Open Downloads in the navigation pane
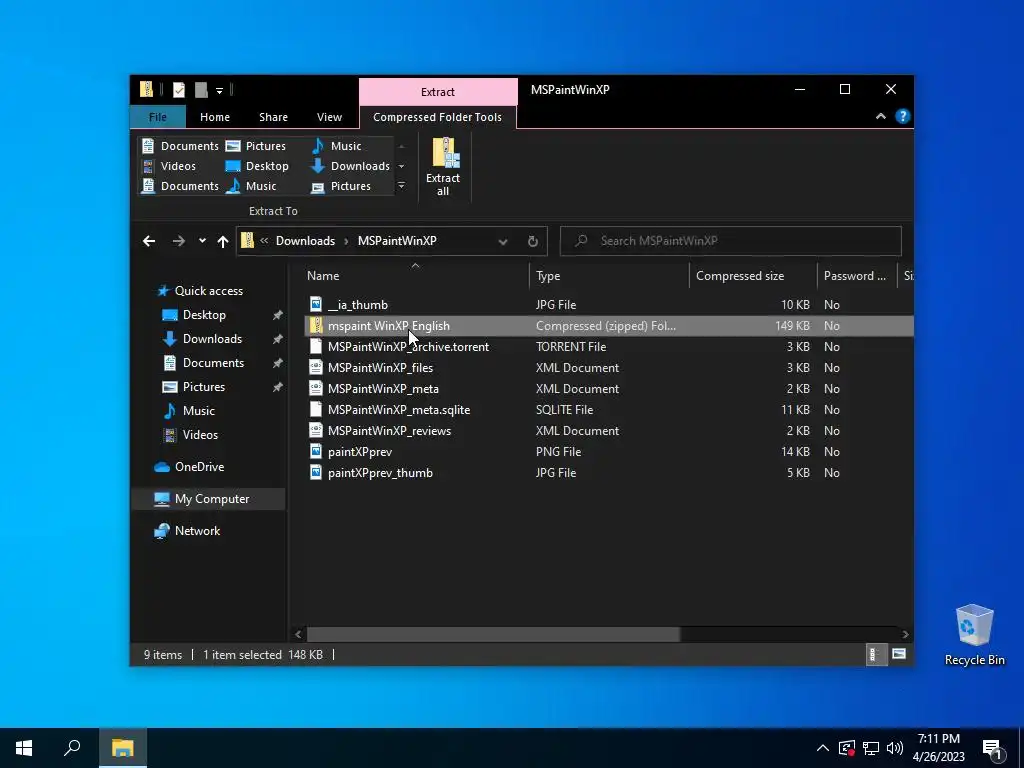The height and width of the screenshot is (768, 1024). click(x=212, y=339)
